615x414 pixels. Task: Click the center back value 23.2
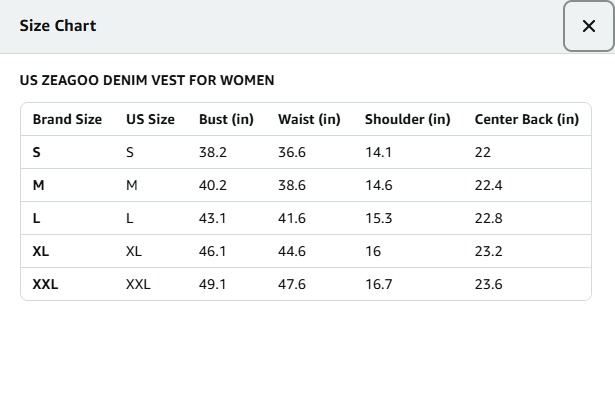(x=488, y=251)
